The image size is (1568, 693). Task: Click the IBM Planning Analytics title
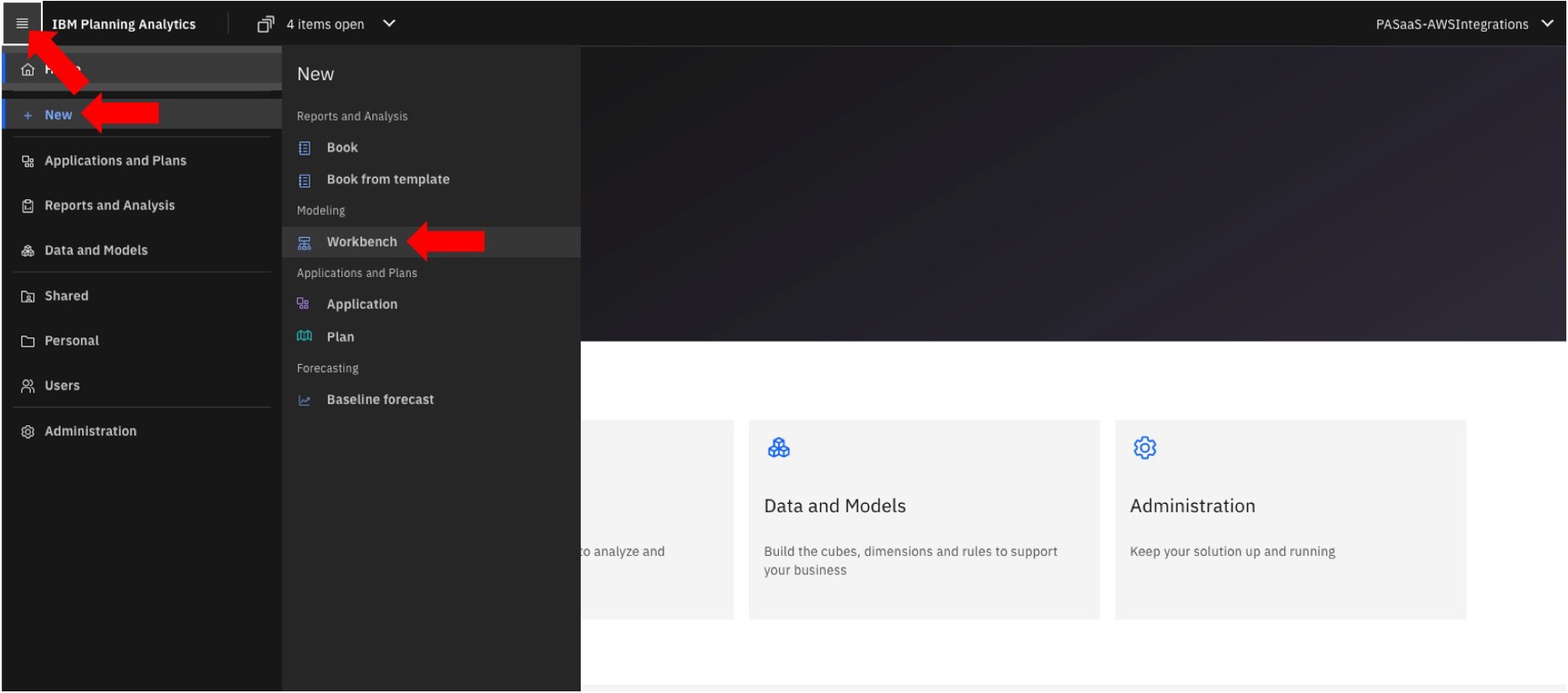[x=124, y=24]
